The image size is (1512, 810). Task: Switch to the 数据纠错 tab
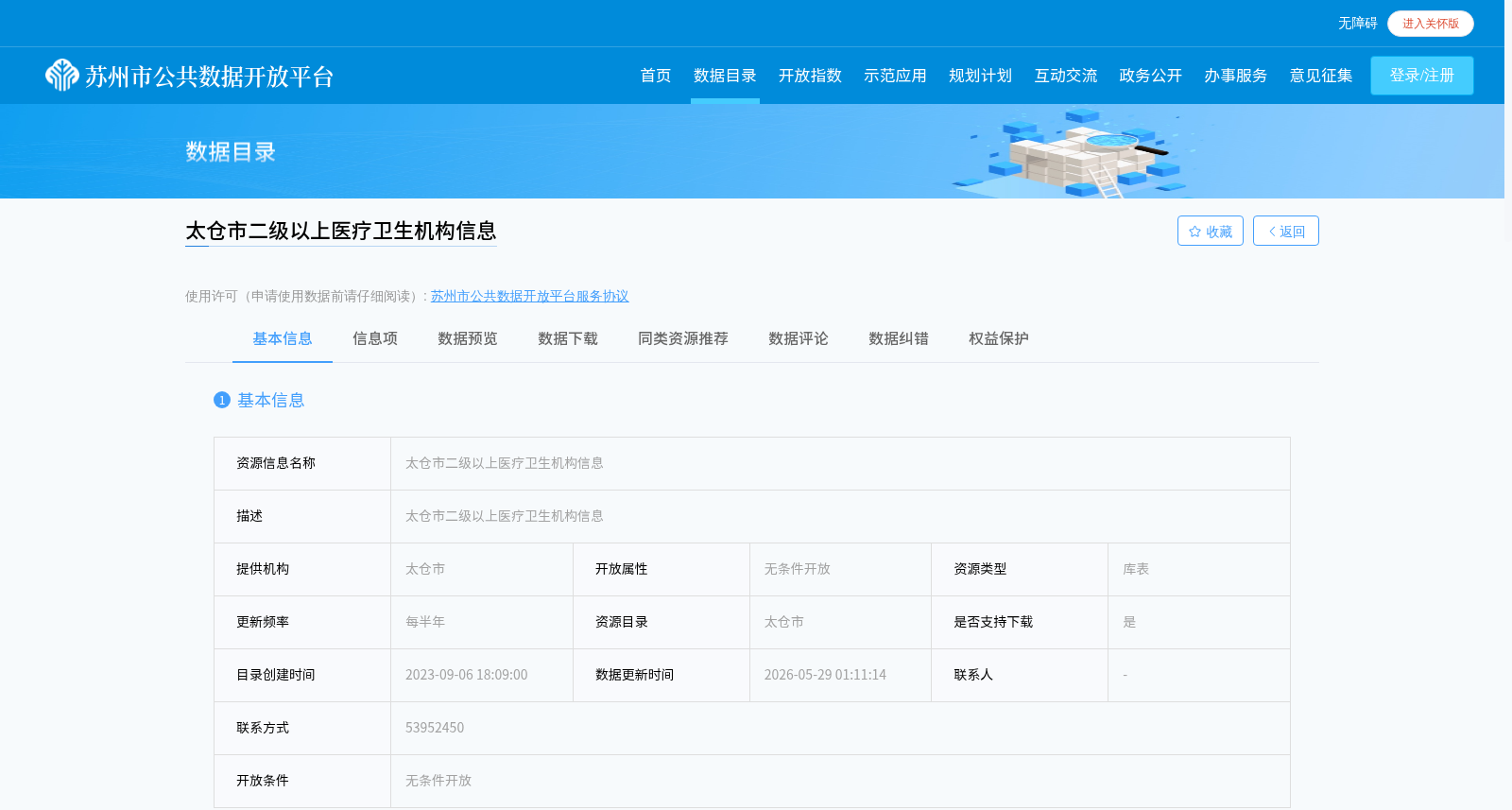(898, 338)
